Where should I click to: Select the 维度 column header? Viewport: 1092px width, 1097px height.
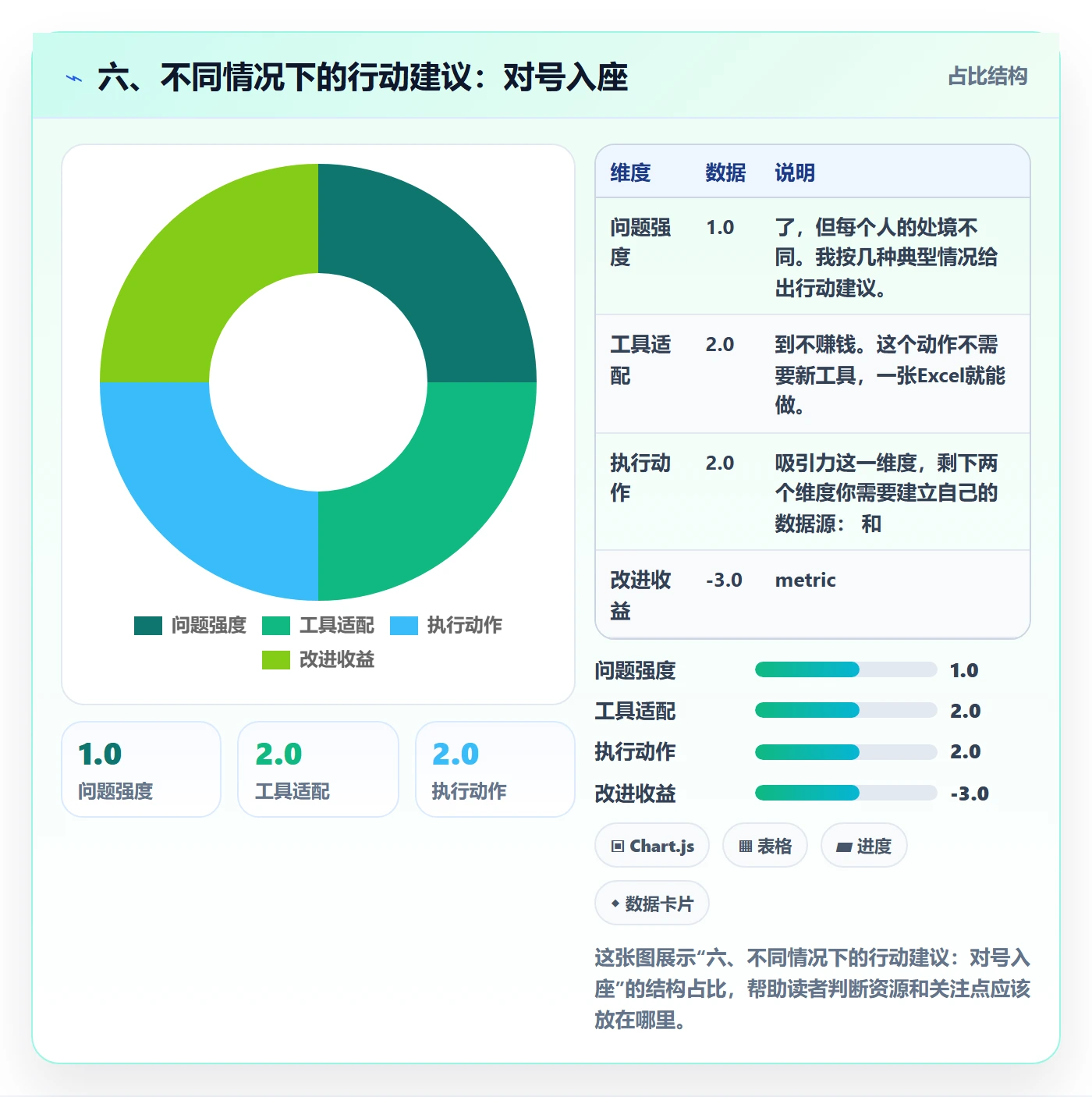[x=630, y=172]
